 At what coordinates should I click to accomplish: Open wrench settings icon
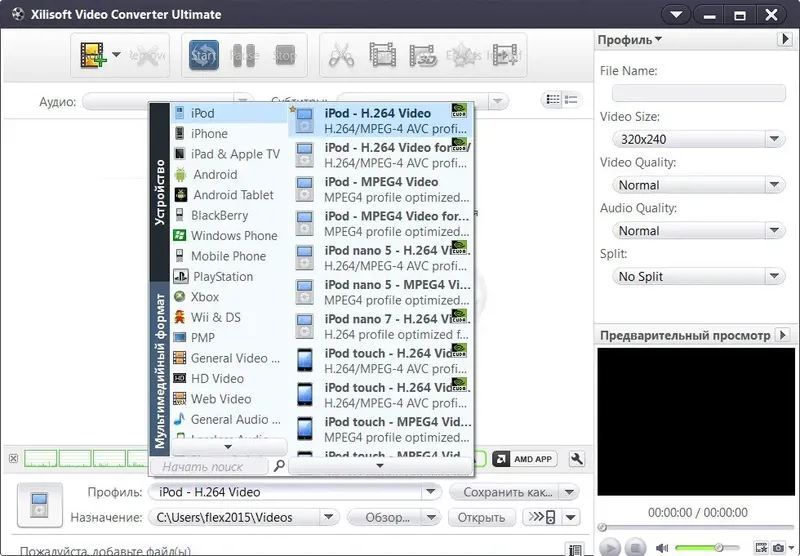click(577, 459)
